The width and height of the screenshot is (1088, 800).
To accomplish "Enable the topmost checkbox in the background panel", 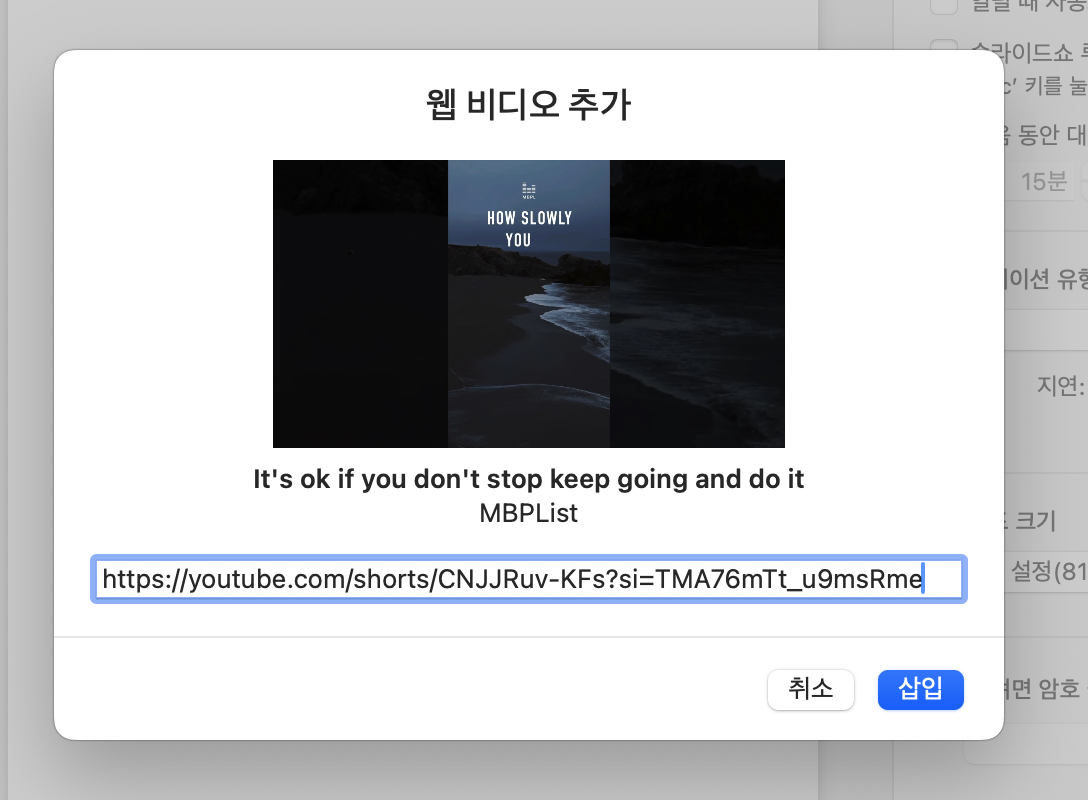I will tap(943, 7).
